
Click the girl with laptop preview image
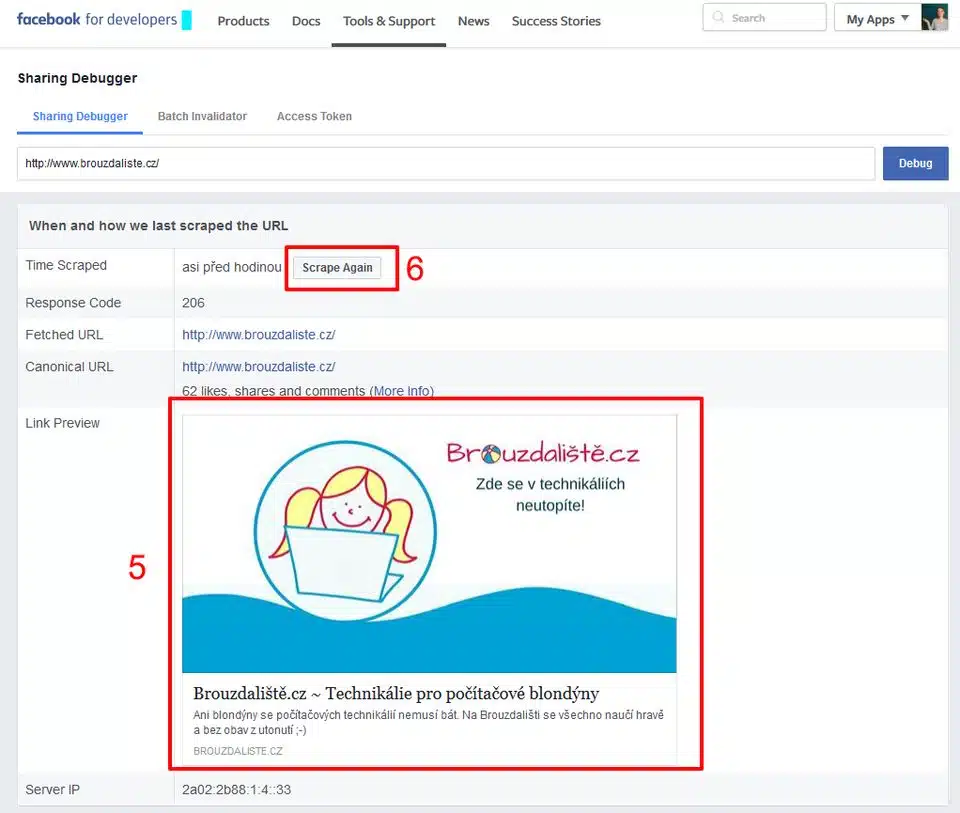click(x=429, y=544)
